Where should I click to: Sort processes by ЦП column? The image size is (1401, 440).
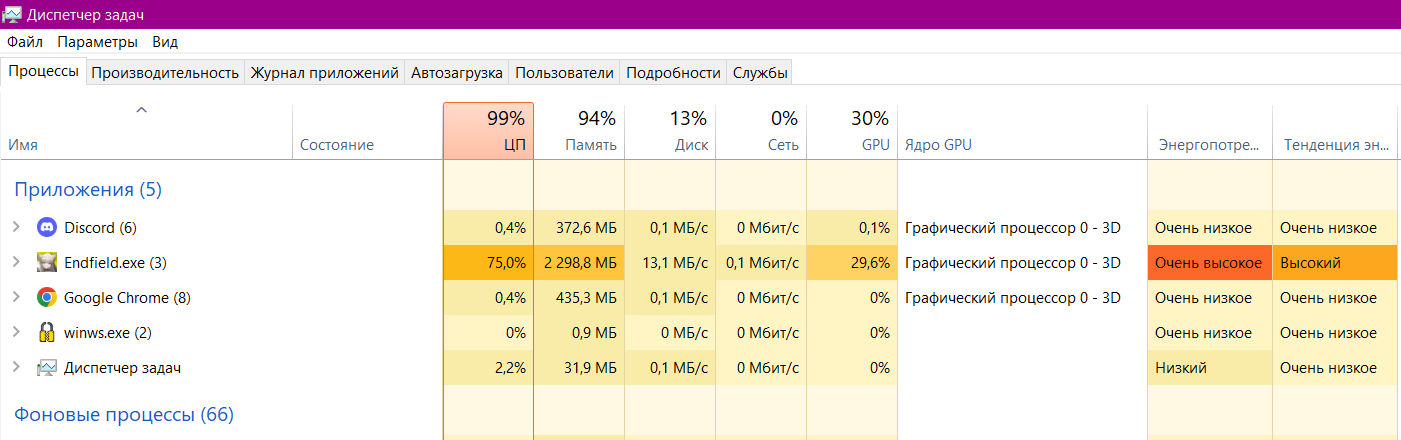(488, 131)
